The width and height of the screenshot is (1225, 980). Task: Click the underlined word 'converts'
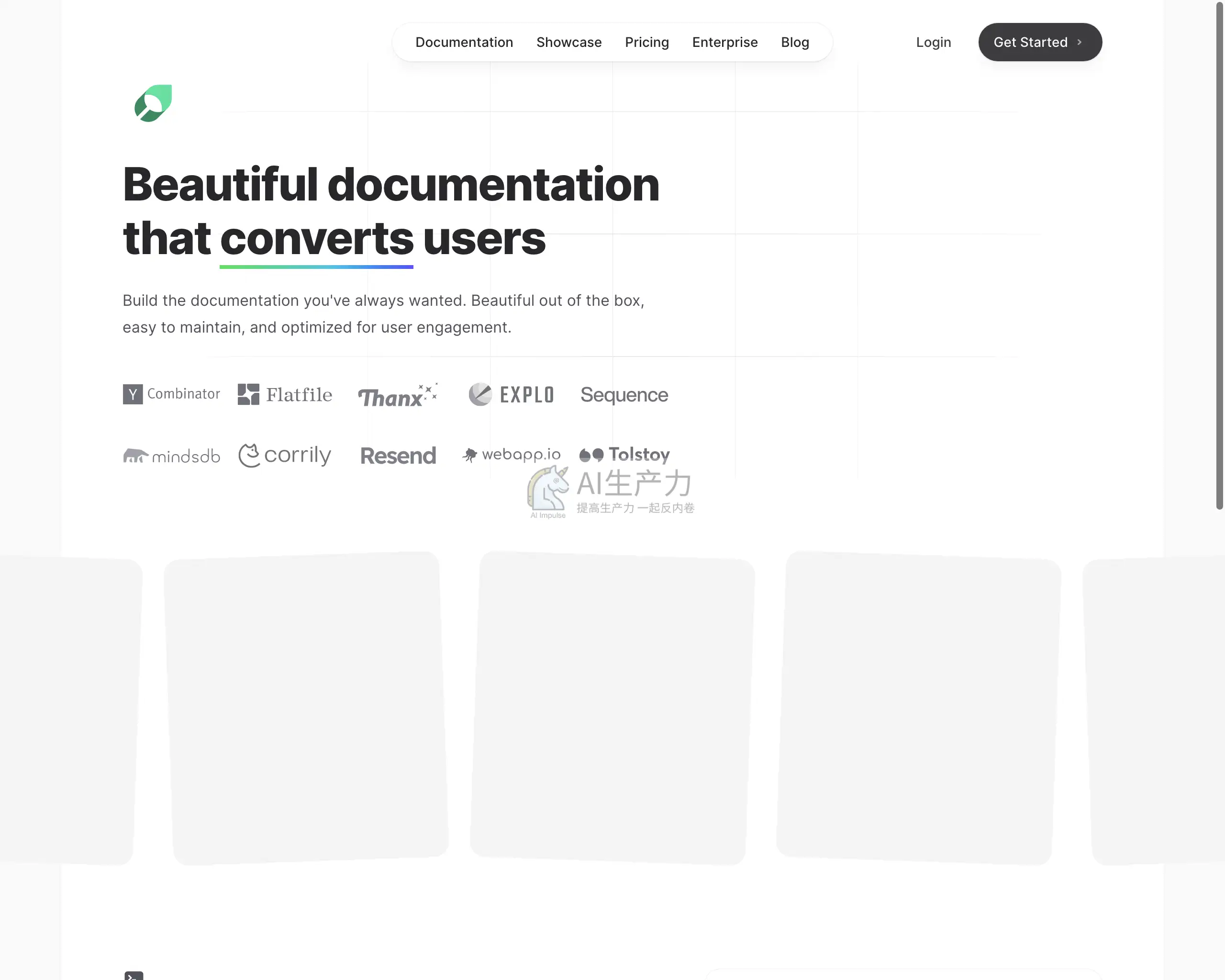point(316,240)
